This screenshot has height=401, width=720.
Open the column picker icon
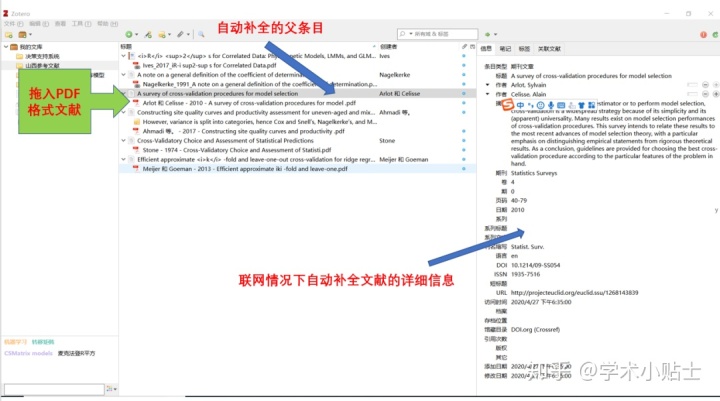click(x=472, y=46)
